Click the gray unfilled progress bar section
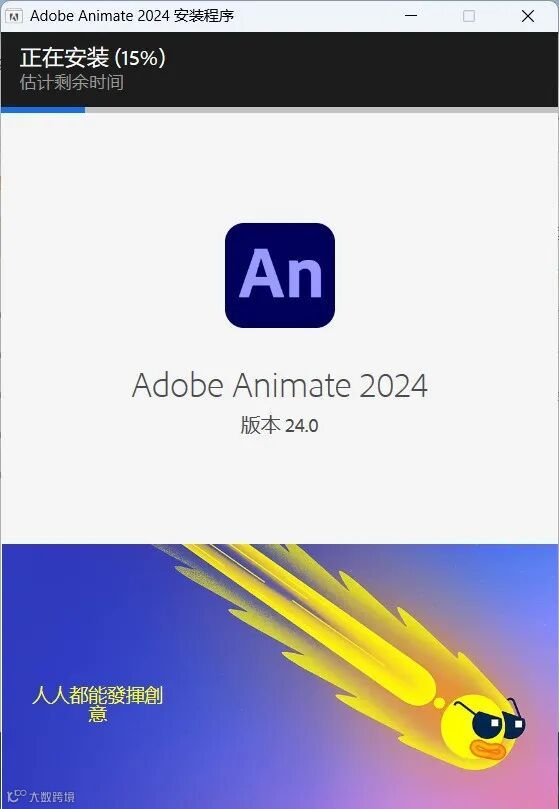The height and width of the screenshot is (809, 559). (x=322, y=110)
